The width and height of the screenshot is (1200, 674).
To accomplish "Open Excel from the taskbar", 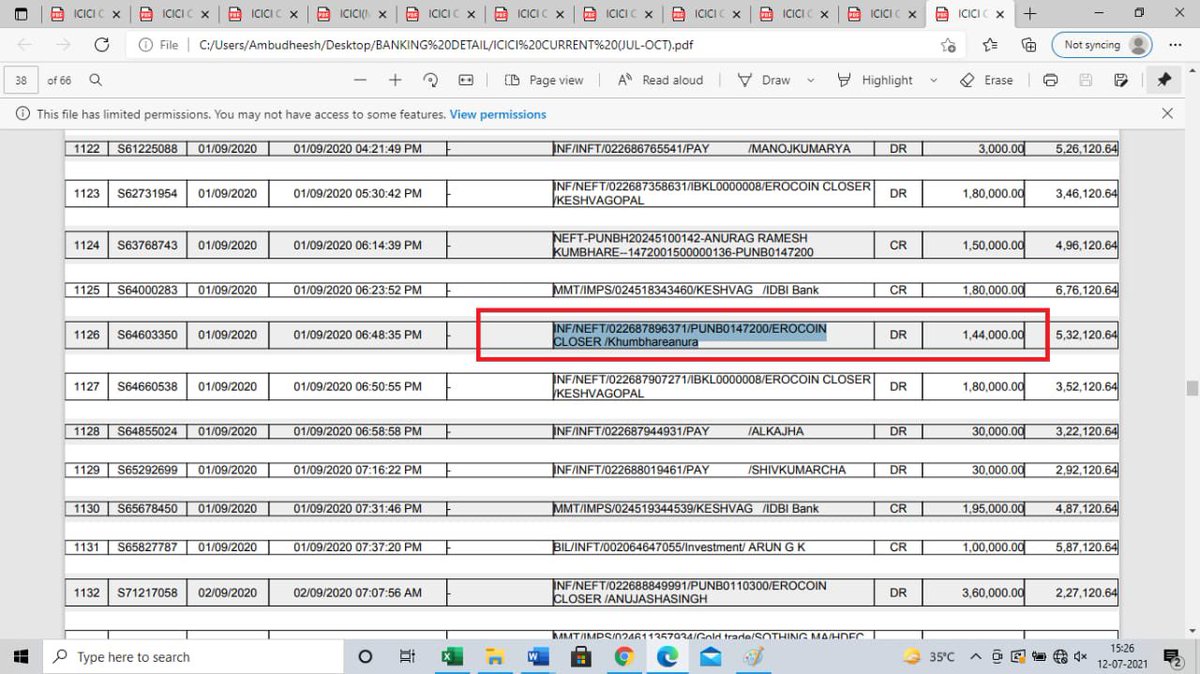I will click(x=451, y=657).
